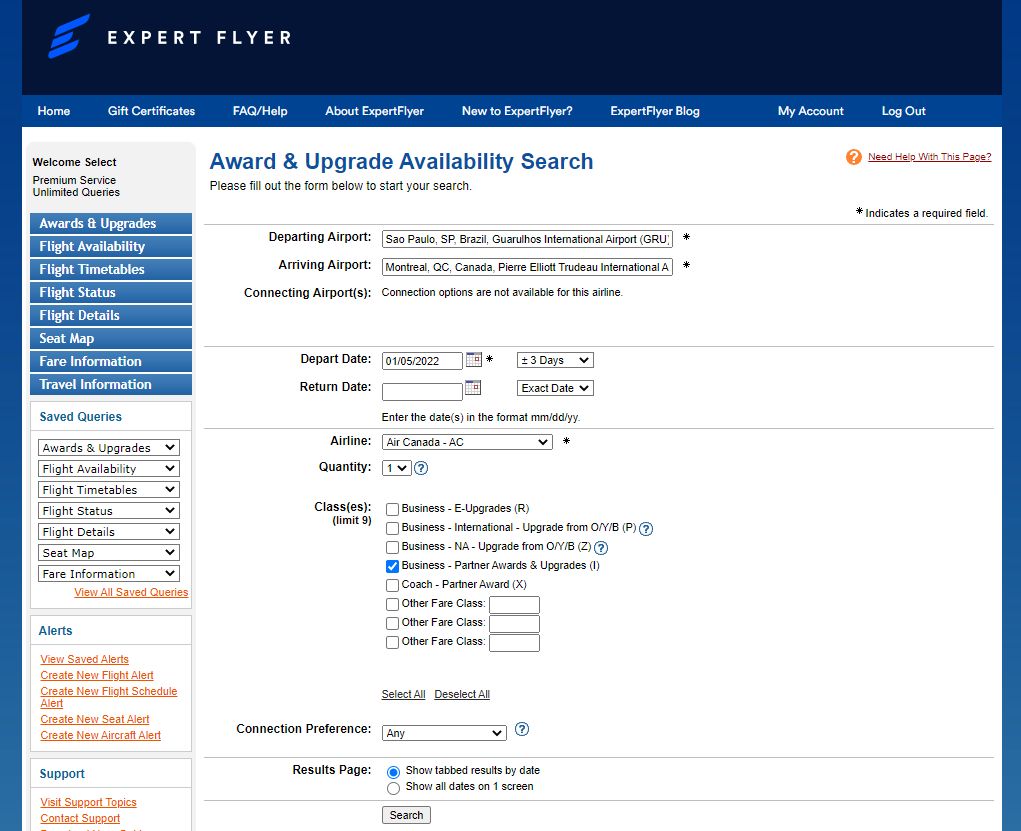Open Flight Status sidebar section

click(111, 292)
